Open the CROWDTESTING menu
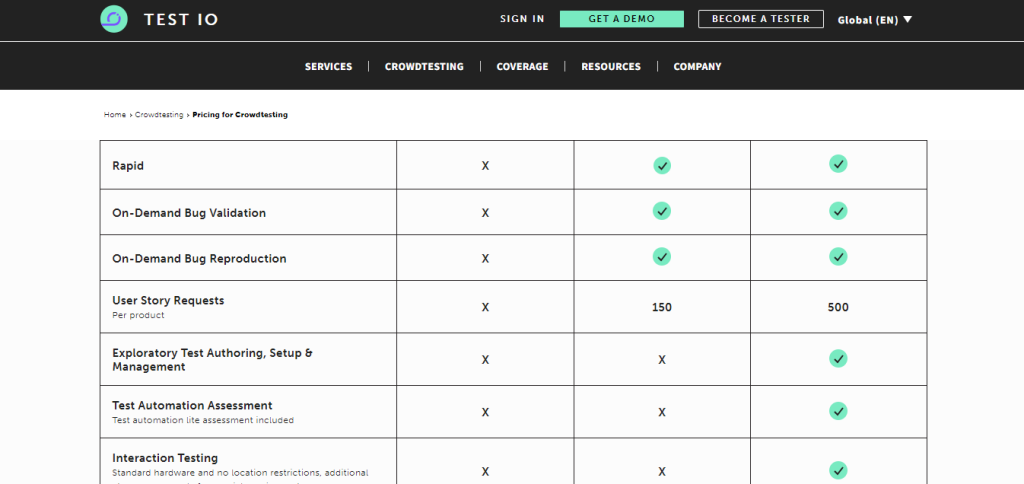 (x=424, y=67)
